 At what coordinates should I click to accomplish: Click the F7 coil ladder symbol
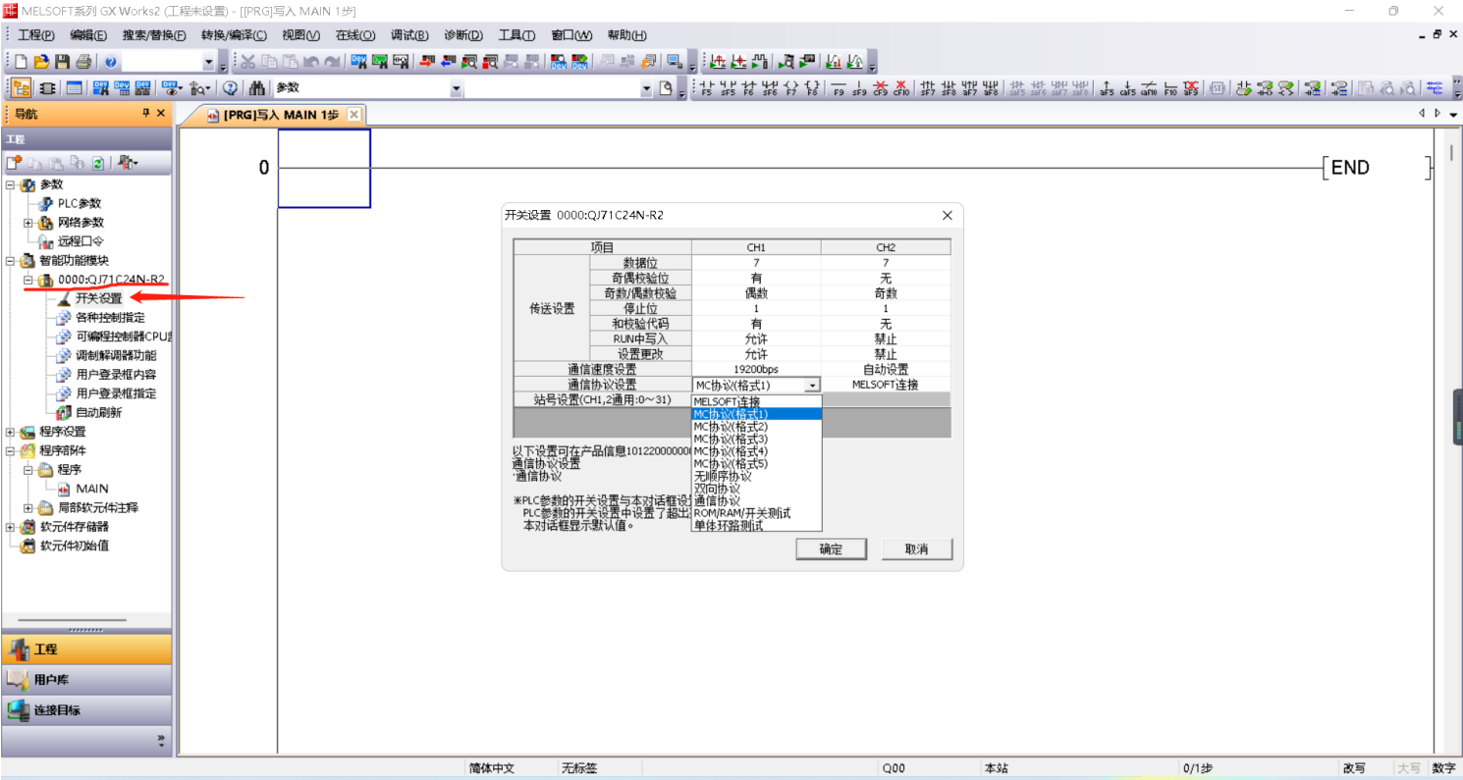791,88
